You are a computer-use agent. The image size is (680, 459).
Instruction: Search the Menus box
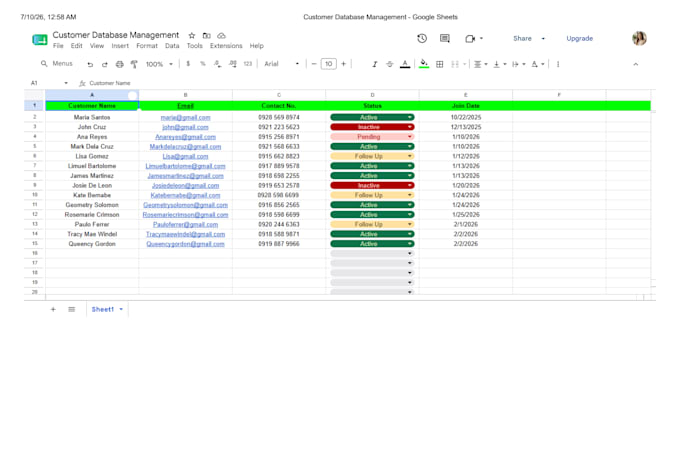coord(58,64)
